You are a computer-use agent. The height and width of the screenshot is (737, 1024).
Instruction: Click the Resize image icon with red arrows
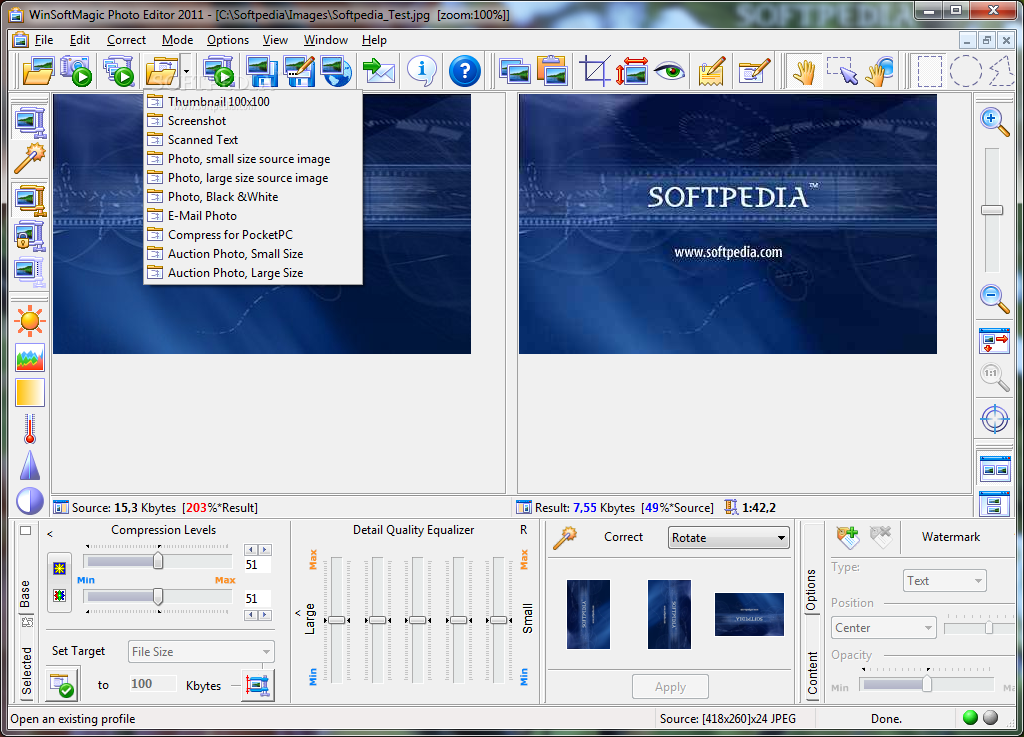point(632,71)
